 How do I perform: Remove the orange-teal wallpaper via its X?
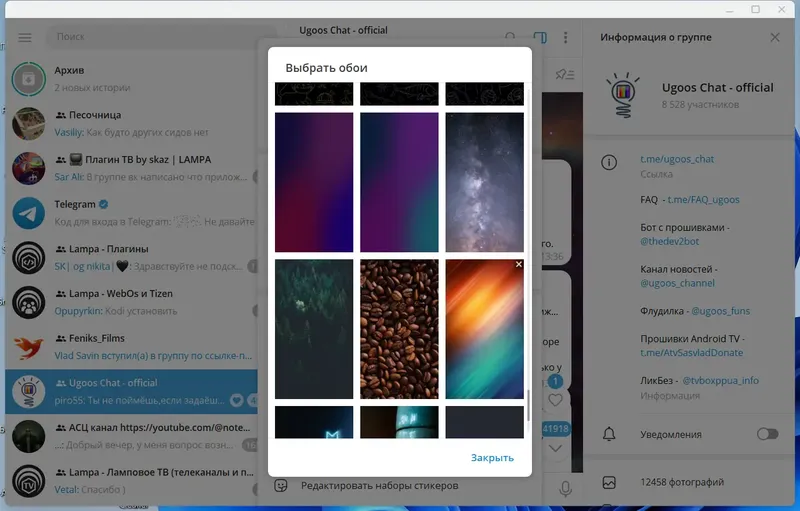tap(518, 264)
